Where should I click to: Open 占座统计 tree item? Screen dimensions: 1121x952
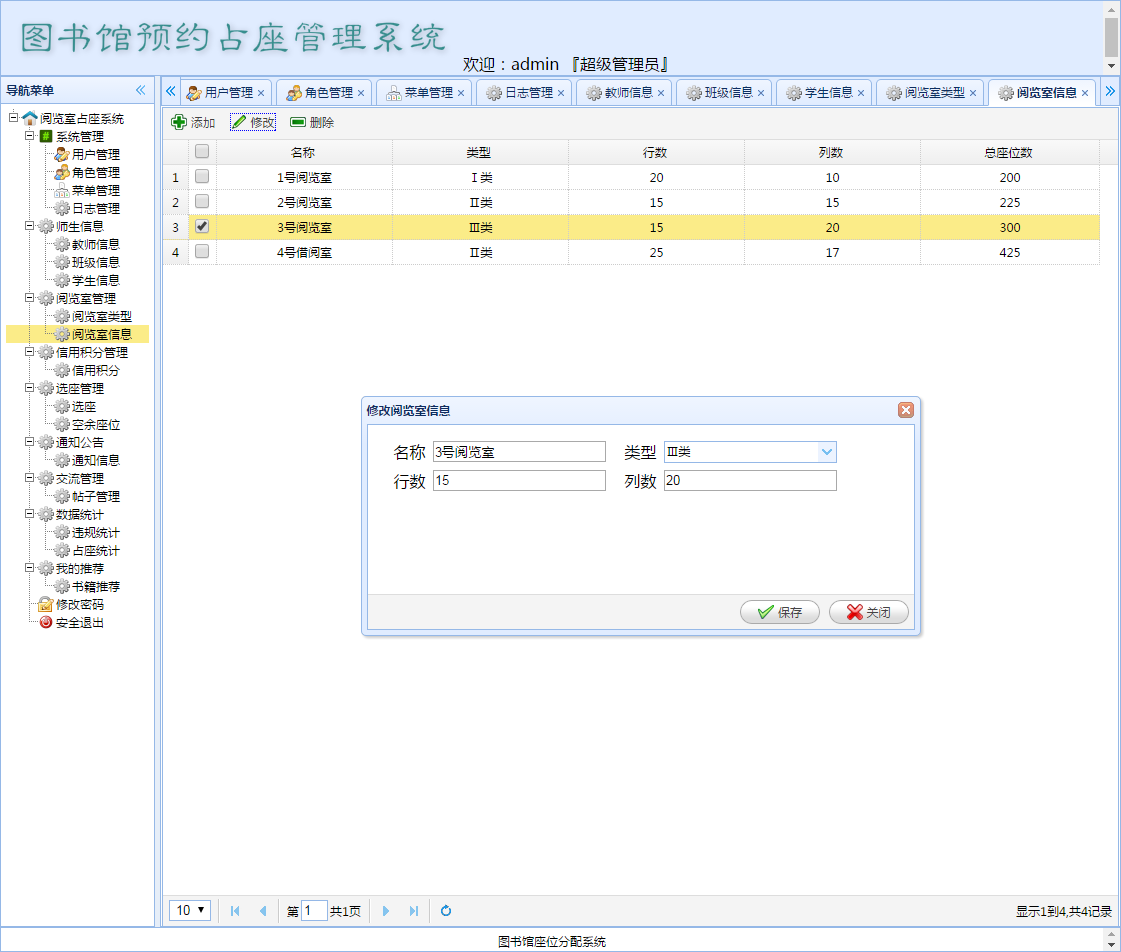point(95,550)
